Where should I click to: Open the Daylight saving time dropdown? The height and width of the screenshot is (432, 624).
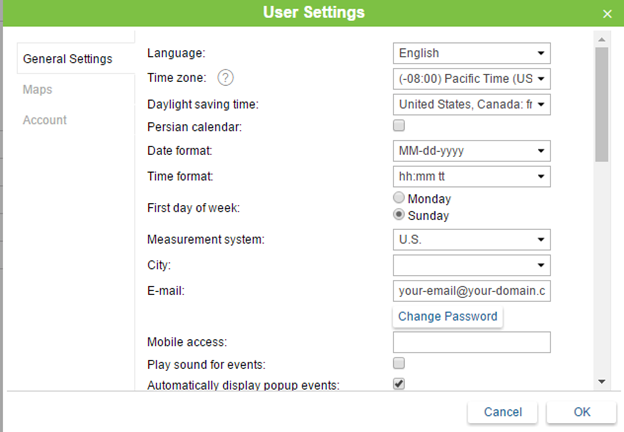[471, 103]
